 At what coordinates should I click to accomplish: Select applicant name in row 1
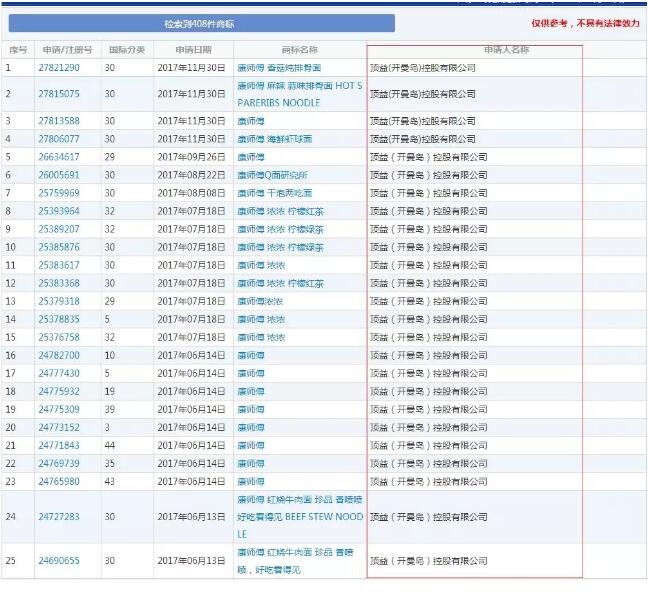tap(422, 68)
